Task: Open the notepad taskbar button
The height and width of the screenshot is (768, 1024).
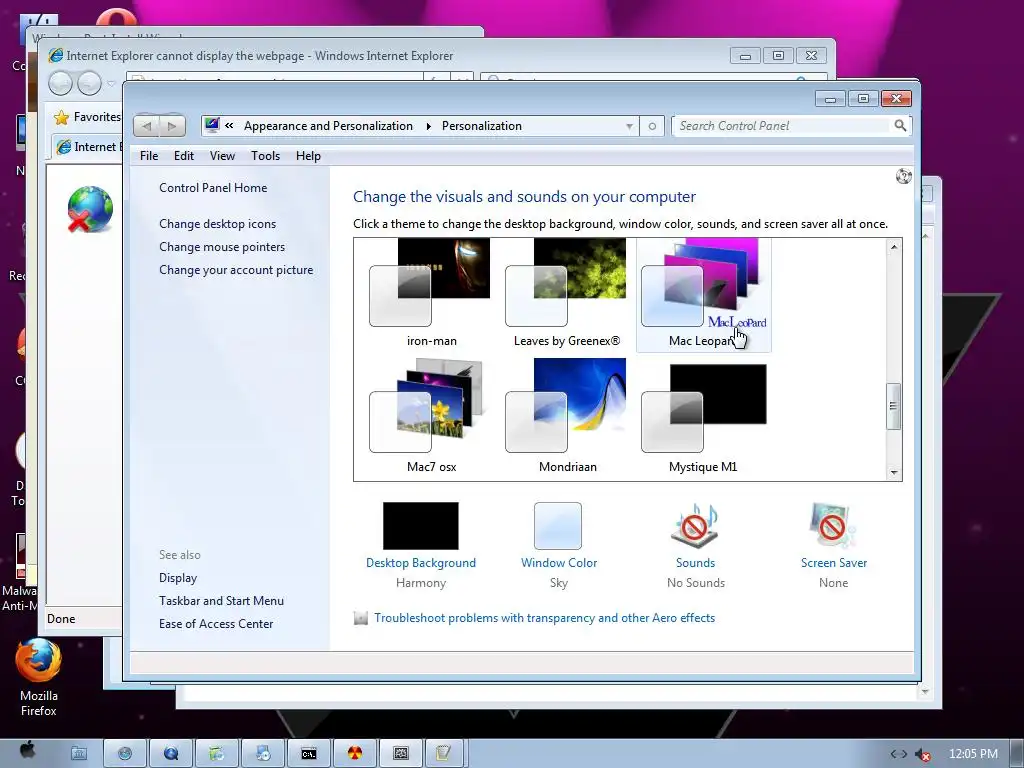Action: tap(443, 754)
